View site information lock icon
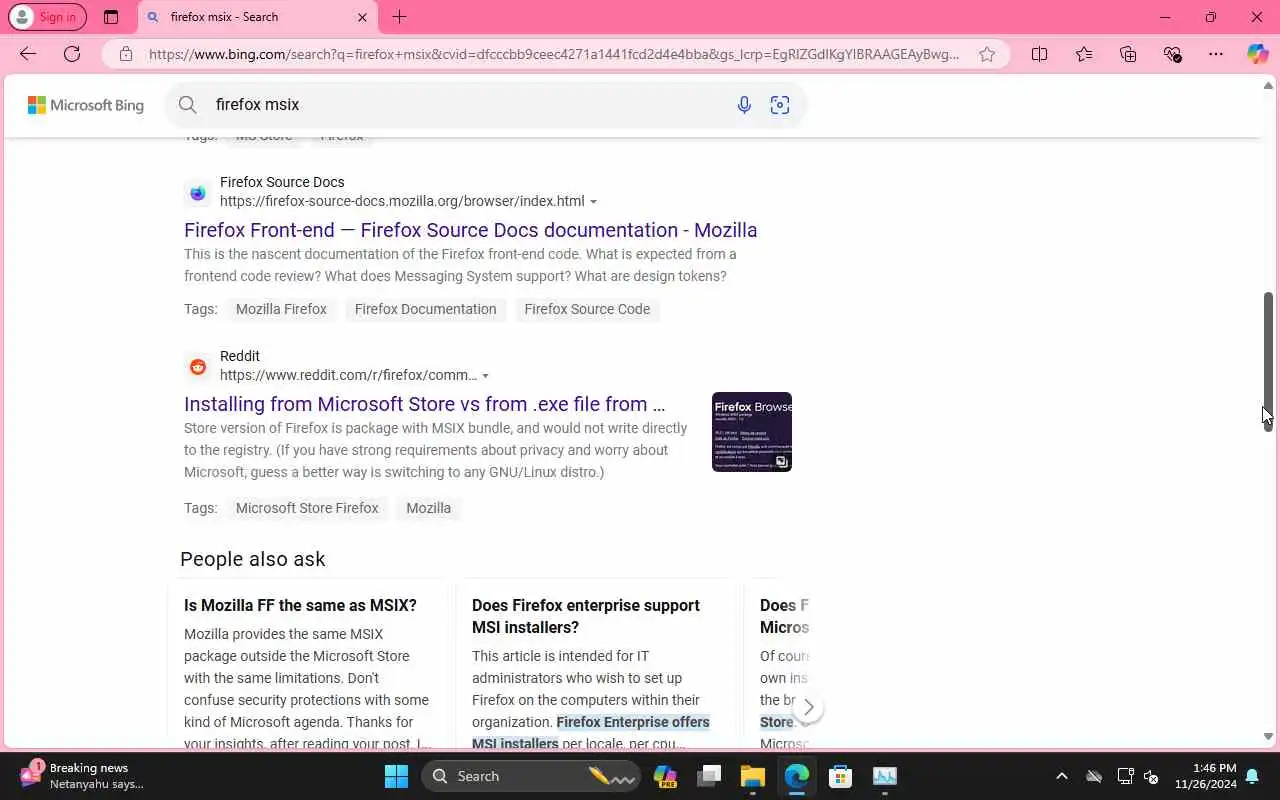1280x800 pixels. [x=126, y=54]
